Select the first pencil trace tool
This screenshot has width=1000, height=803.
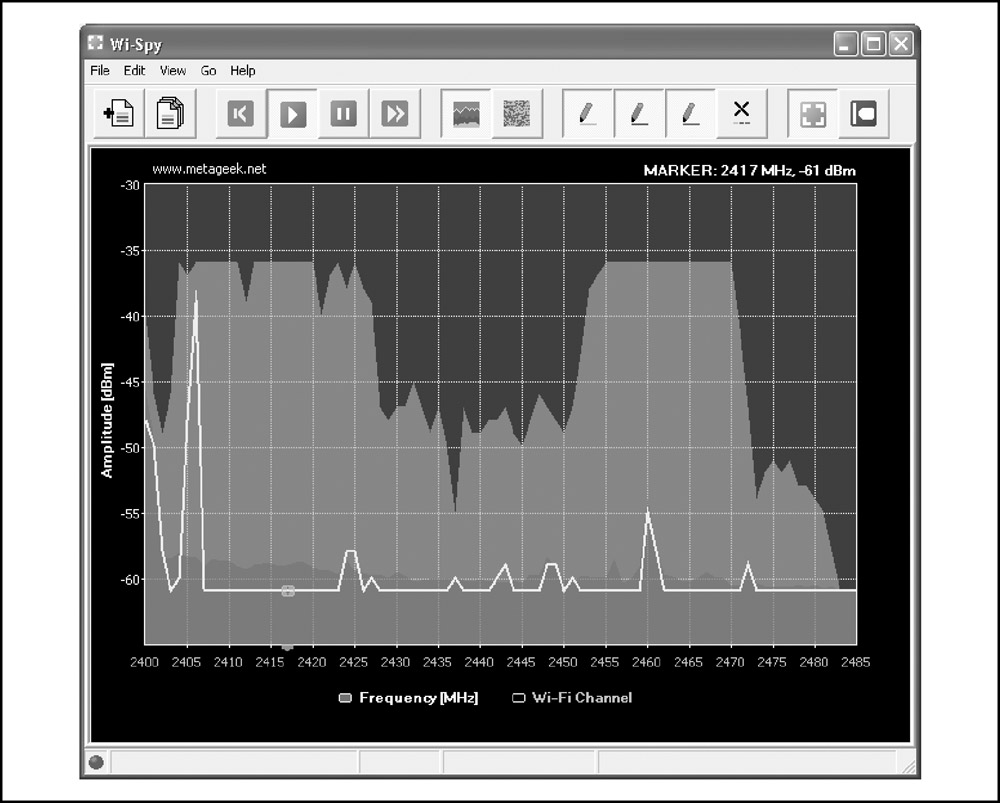588,114
